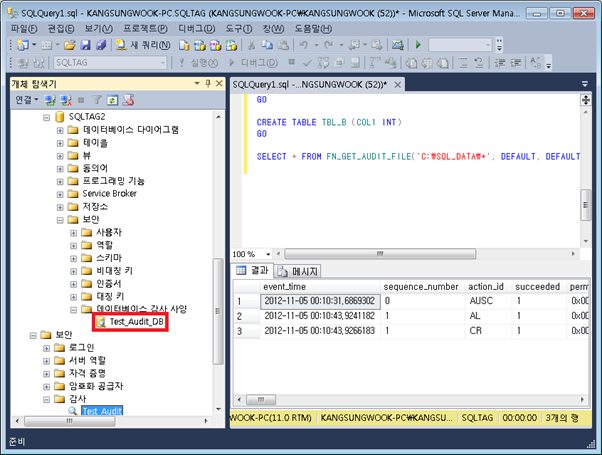Click the green Start play icon
602x455 pixels.
[418, 45]
